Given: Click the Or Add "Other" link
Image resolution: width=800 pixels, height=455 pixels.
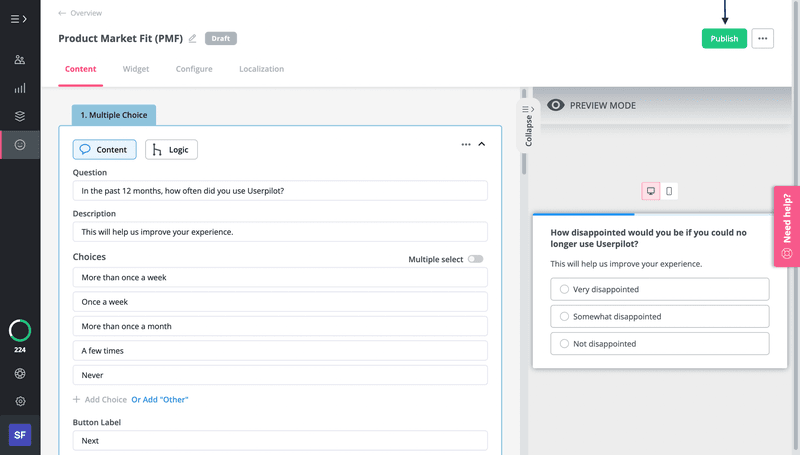Looking at the screenshot, I should coord(160,399).
